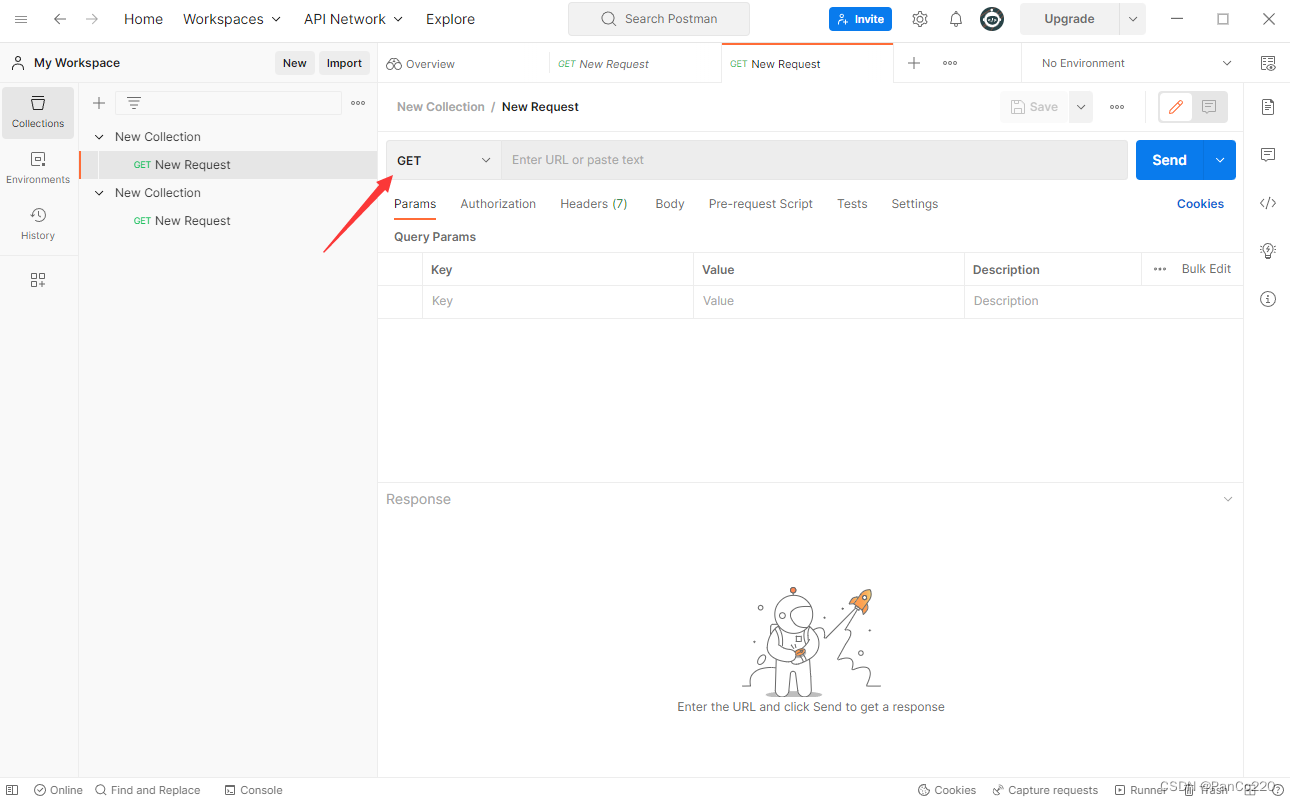1290x801 pixels.
Task: Select the Authorization tab
Action: click(x=498, y=204)
